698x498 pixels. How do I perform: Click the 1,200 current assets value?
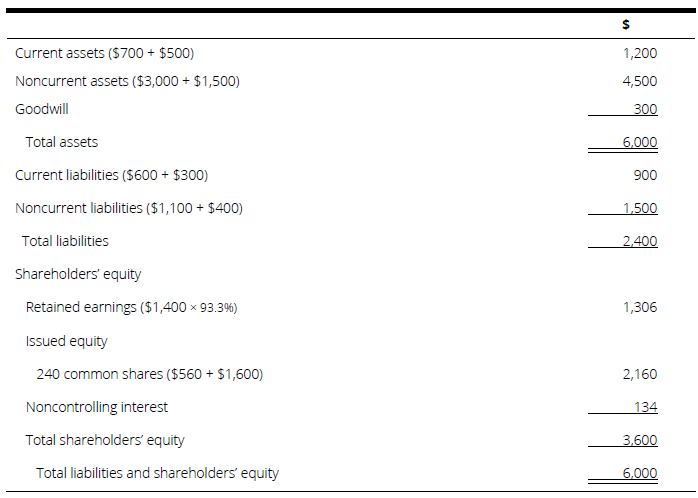pyautogui.click(x=640, y=53)
